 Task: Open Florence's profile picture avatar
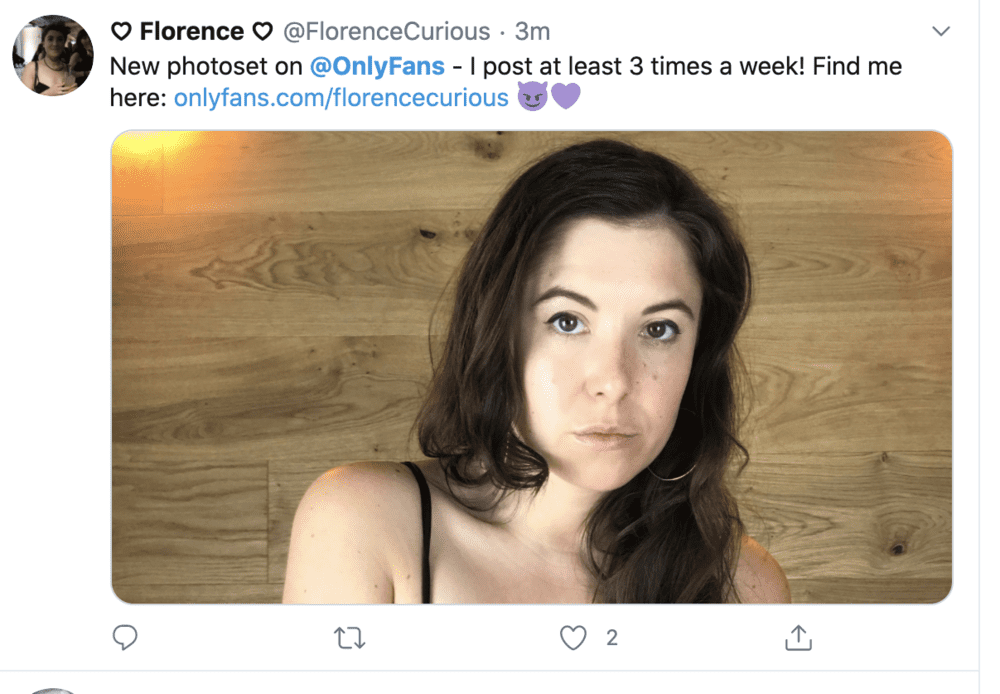click(53, 55)
